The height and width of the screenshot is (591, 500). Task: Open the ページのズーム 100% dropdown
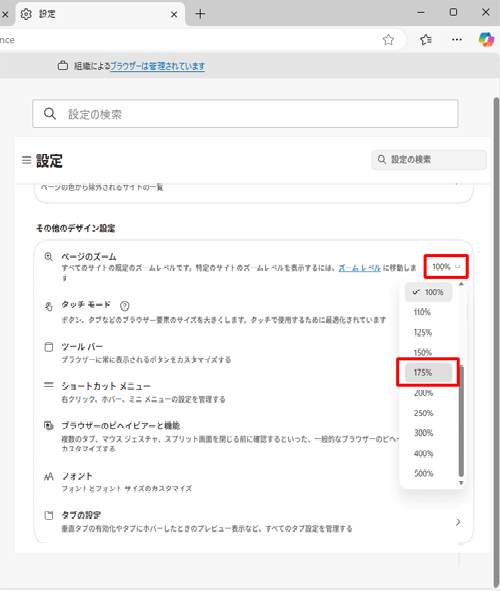446,267
